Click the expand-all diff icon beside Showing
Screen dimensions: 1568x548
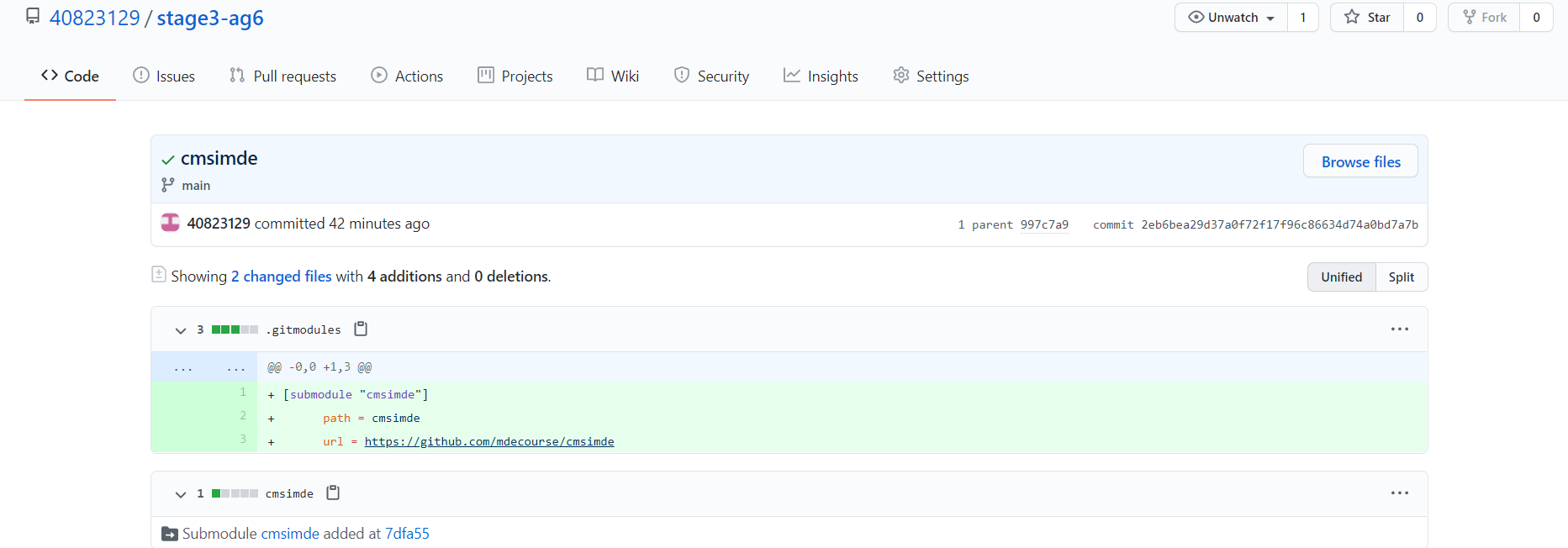tap(158, 274)
